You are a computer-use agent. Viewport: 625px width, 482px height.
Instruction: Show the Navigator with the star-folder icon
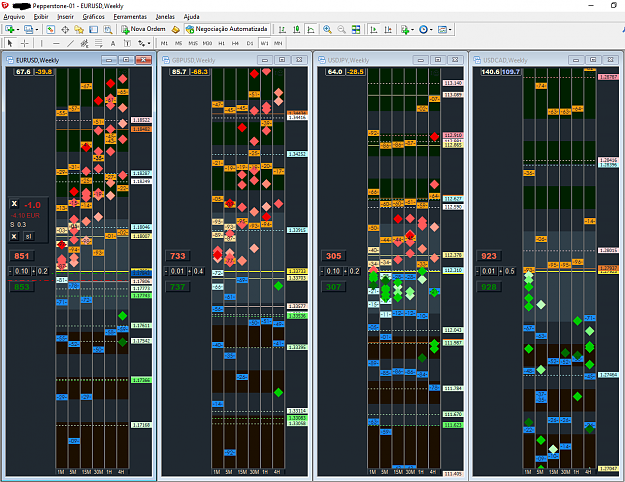tap(79, 30)
